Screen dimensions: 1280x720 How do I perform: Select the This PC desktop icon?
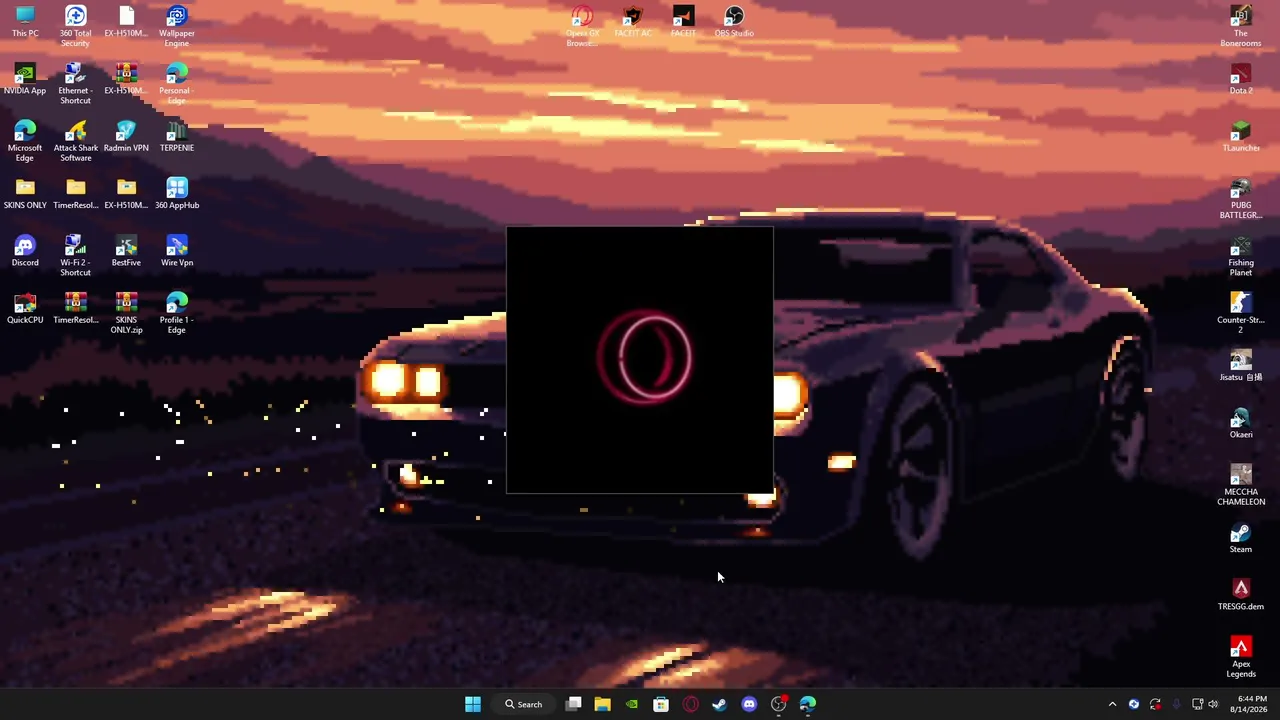coord(25,22)
